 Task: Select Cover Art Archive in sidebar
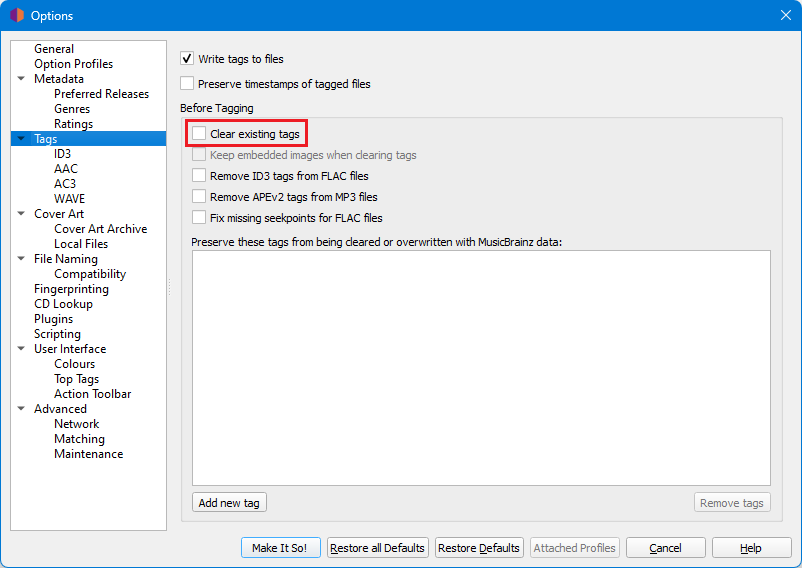click(x=101, y=229)
